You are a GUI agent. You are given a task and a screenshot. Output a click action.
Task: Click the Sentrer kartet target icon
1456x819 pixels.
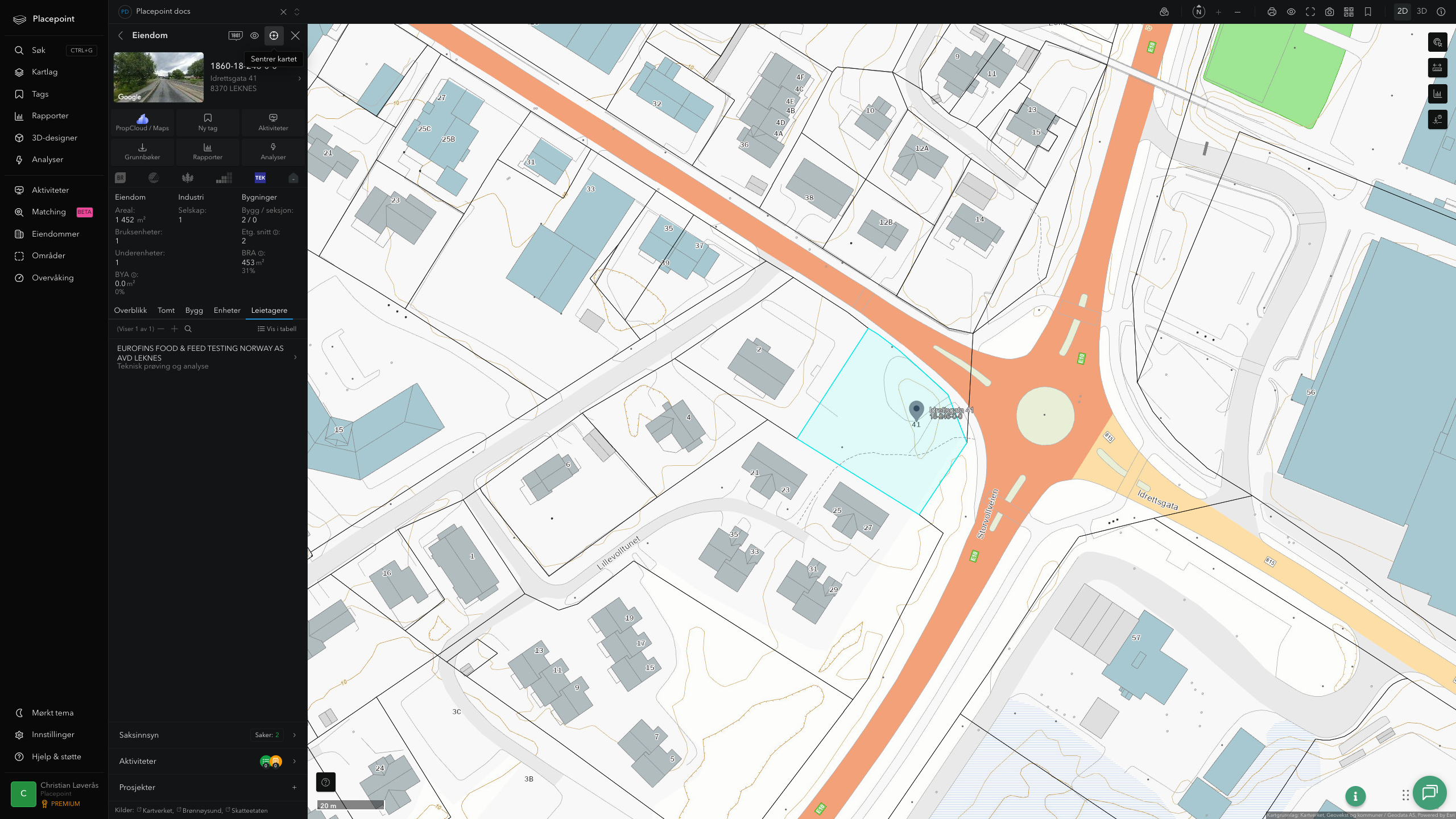[x=274, y=35]
